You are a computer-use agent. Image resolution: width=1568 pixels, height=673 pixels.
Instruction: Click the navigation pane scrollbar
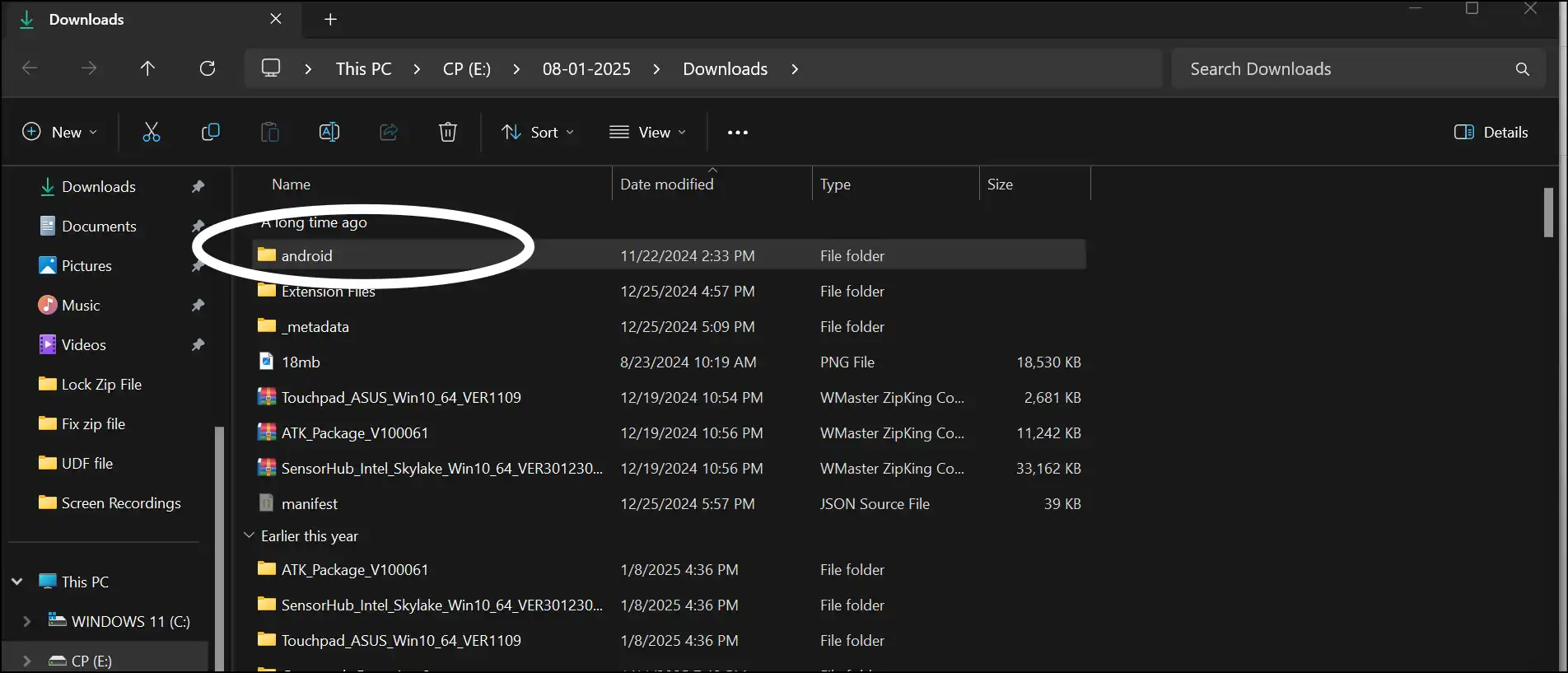(219, 548)
